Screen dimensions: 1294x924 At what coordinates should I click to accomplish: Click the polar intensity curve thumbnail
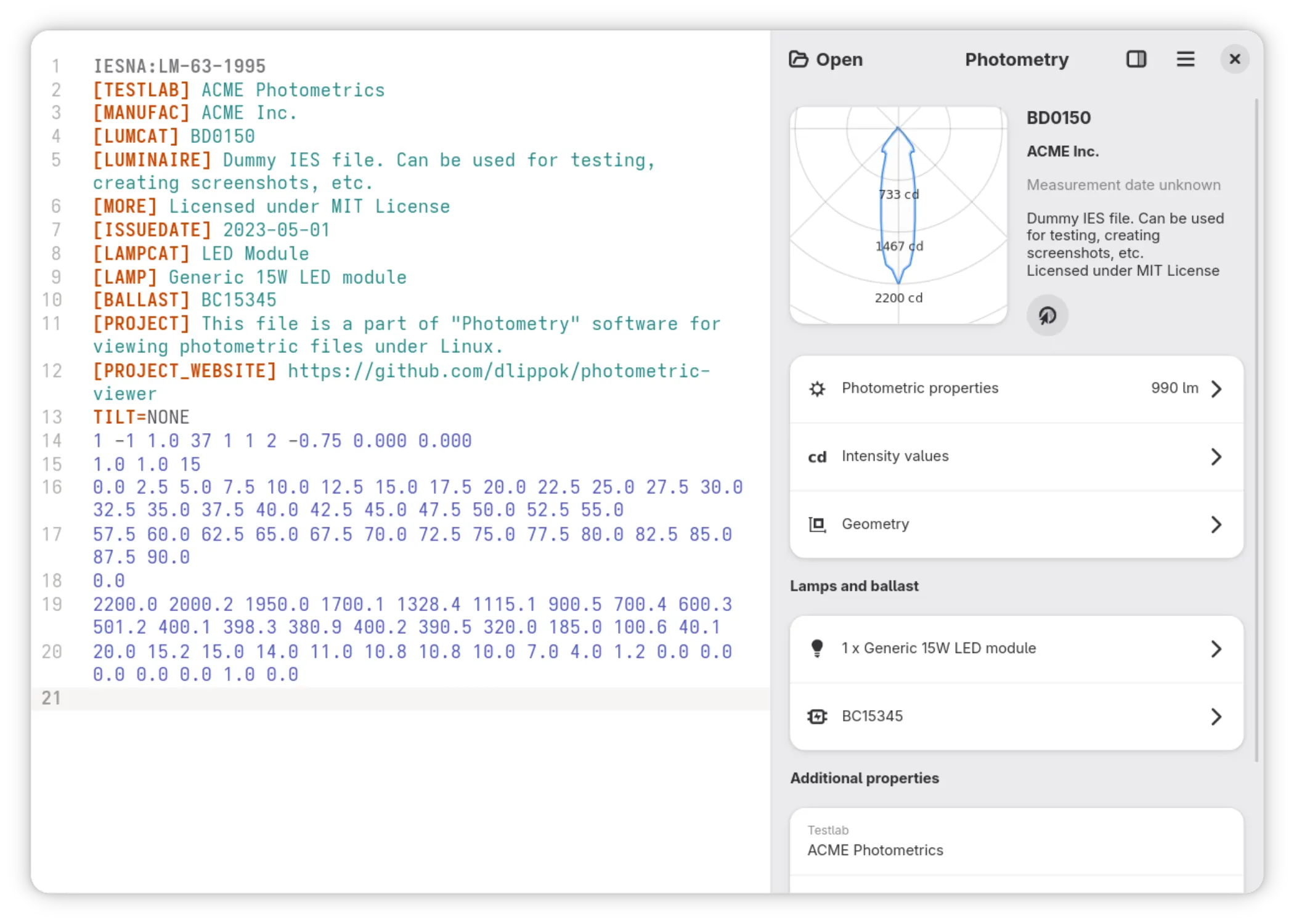coord(898,215)
